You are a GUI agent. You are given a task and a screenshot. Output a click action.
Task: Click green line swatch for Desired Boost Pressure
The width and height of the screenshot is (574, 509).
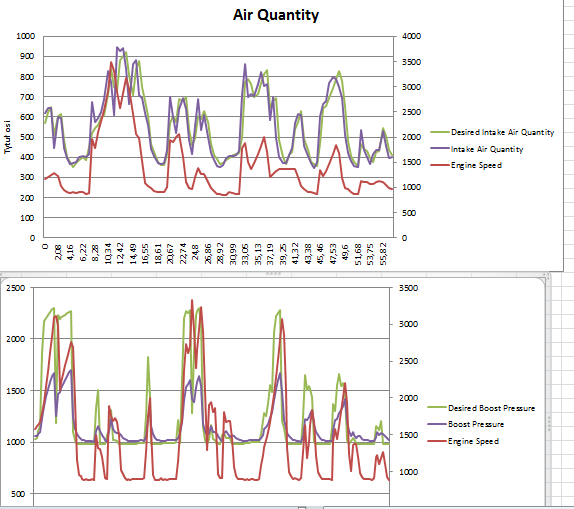(x=437, y=408)
